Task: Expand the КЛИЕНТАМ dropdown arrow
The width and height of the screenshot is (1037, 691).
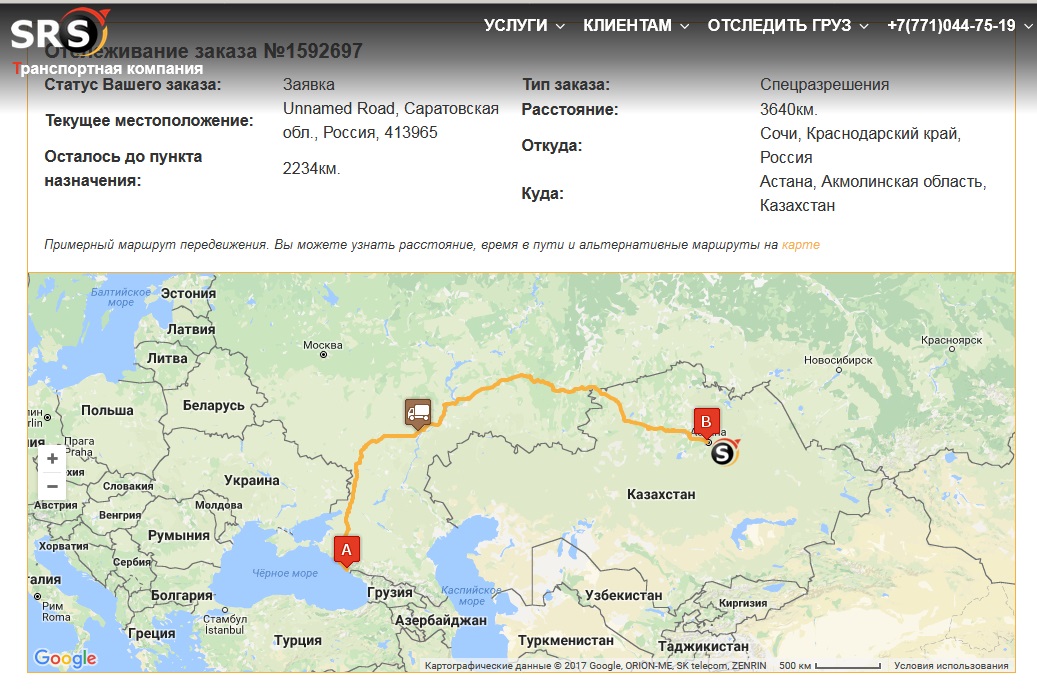Action: click(x=684, y=26)
